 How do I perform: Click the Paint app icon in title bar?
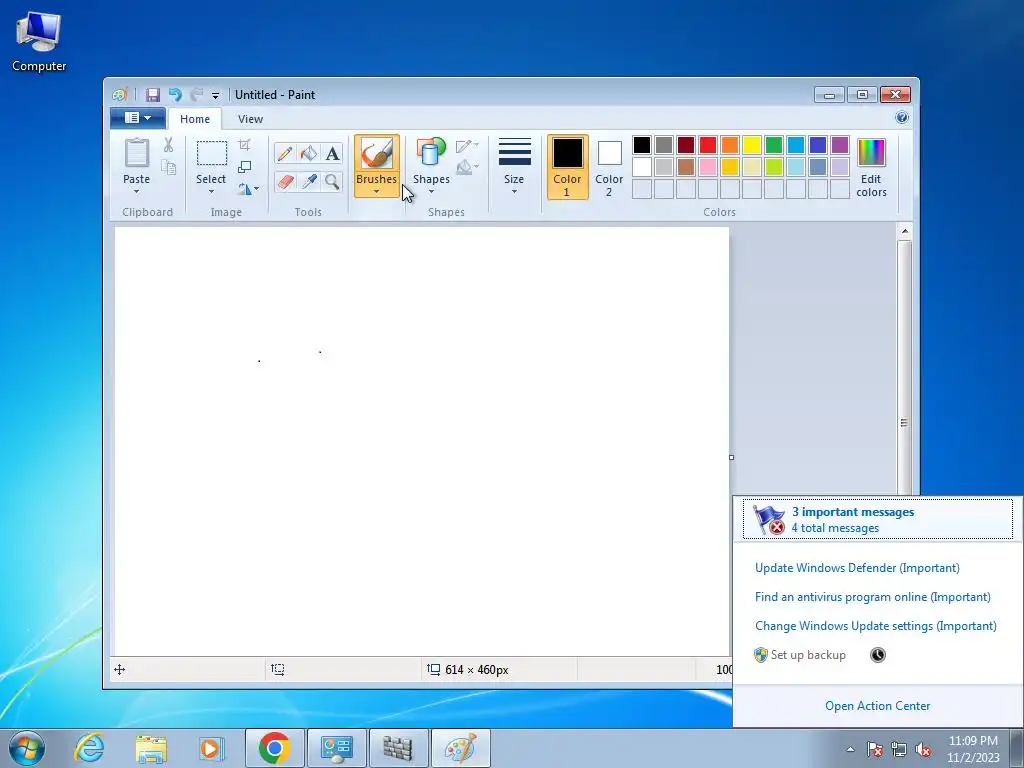(x=119, y=95)
